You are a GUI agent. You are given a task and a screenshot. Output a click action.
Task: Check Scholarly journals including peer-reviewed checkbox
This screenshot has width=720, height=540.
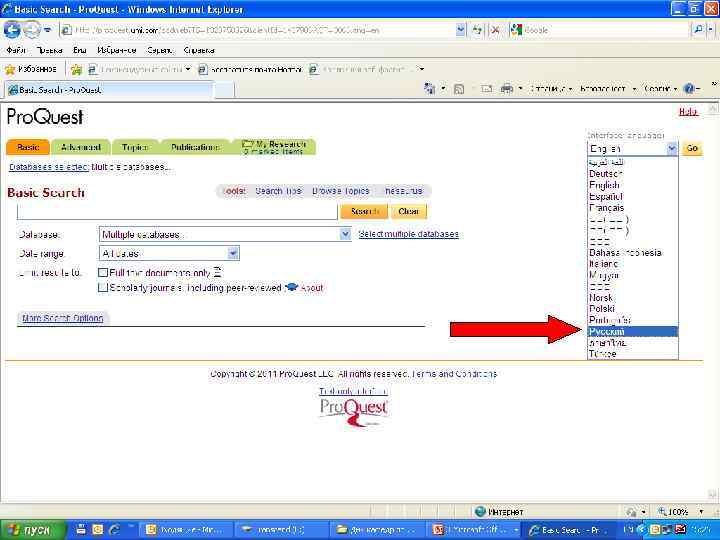click(x=103, y=288)
